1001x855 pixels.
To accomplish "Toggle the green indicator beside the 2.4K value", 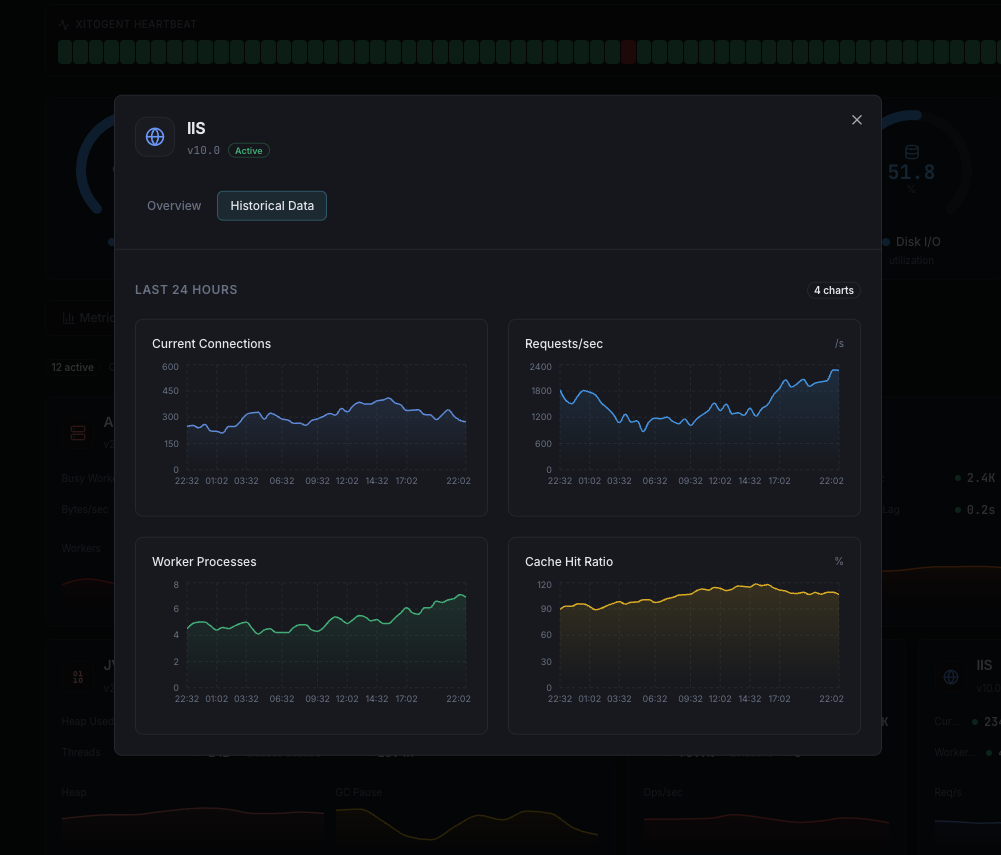I will [957, 478].
